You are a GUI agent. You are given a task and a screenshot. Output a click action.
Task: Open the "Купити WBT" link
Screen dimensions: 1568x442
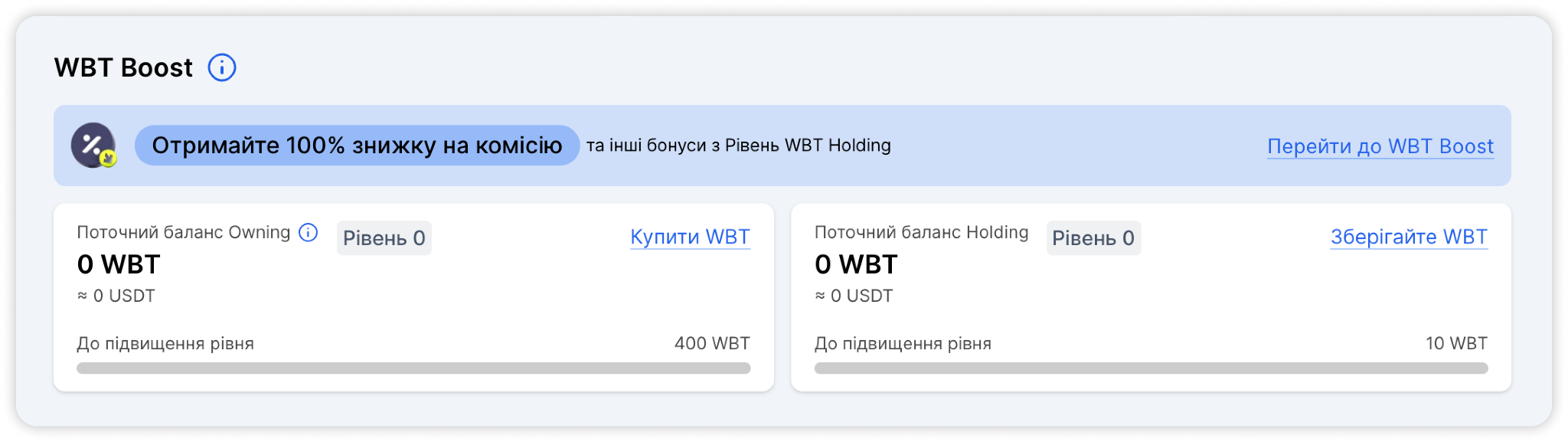(x=690, y=237)
